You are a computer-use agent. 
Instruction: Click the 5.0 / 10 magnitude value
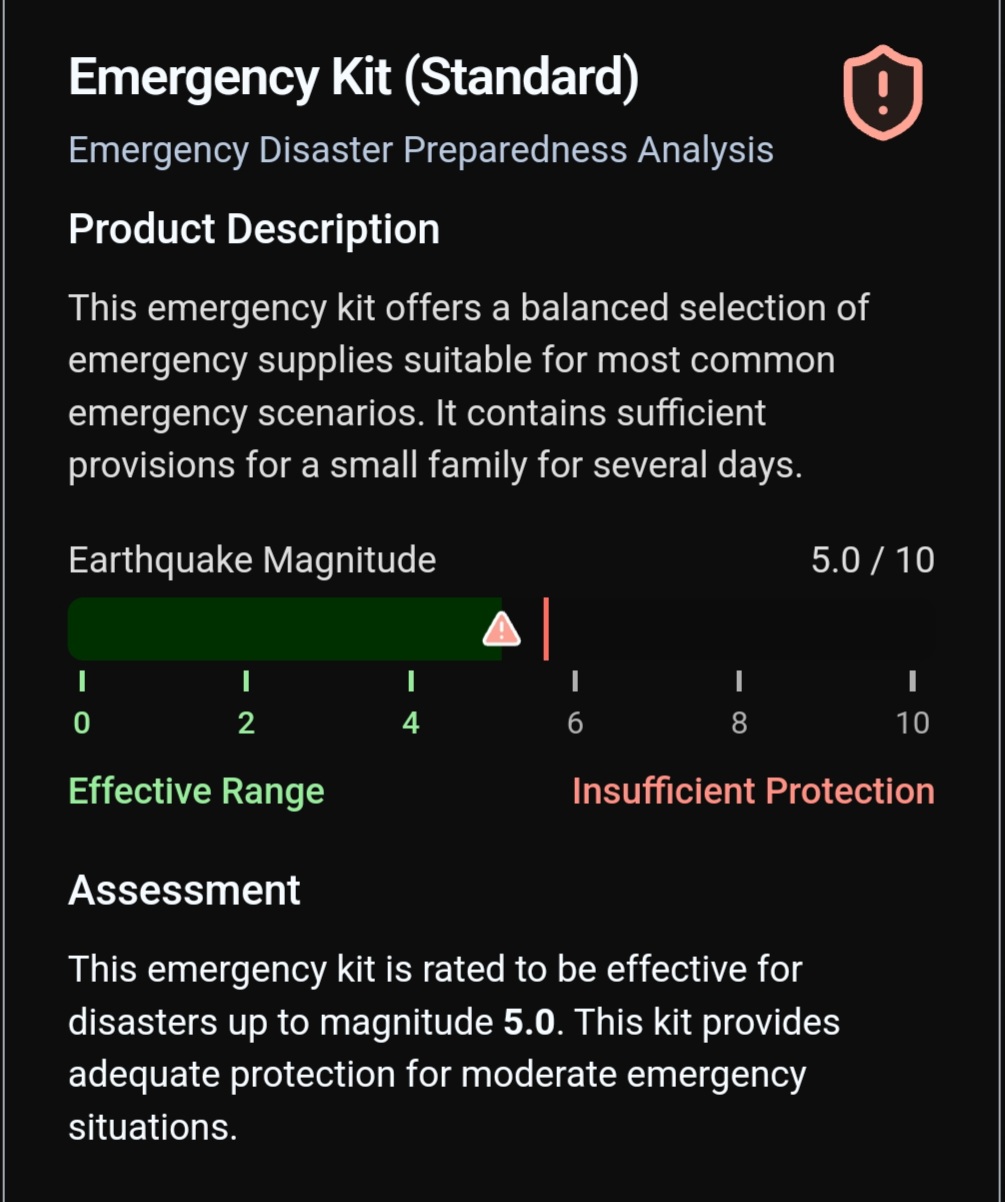point(872,560)
